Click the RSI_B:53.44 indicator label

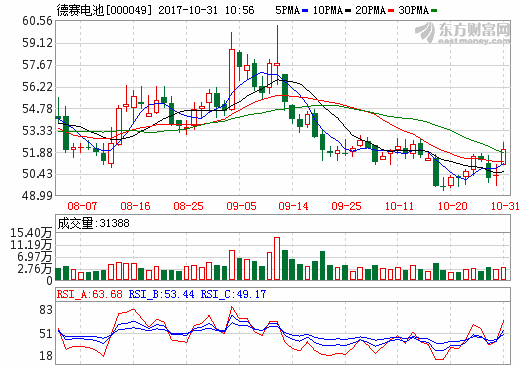coord(161,294)
